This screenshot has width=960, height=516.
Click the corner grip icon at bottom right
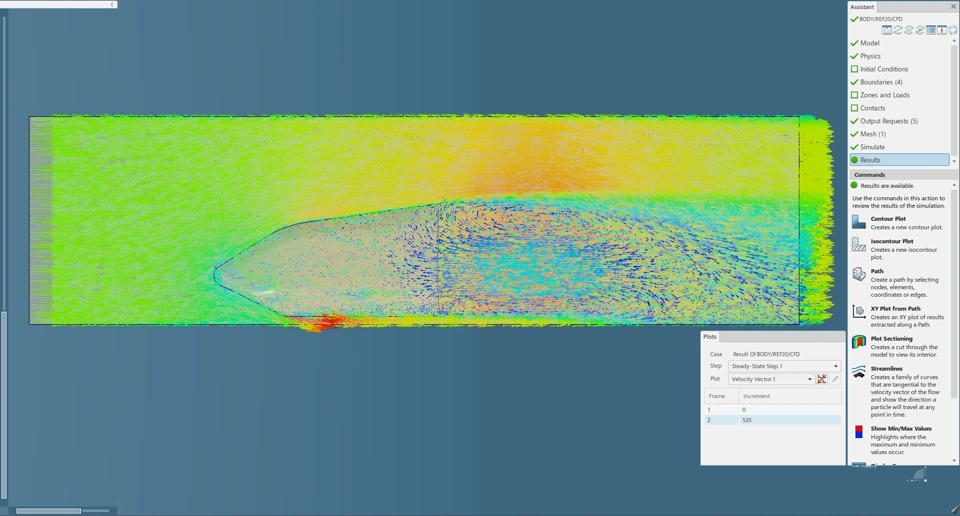[x=954, y=509]
